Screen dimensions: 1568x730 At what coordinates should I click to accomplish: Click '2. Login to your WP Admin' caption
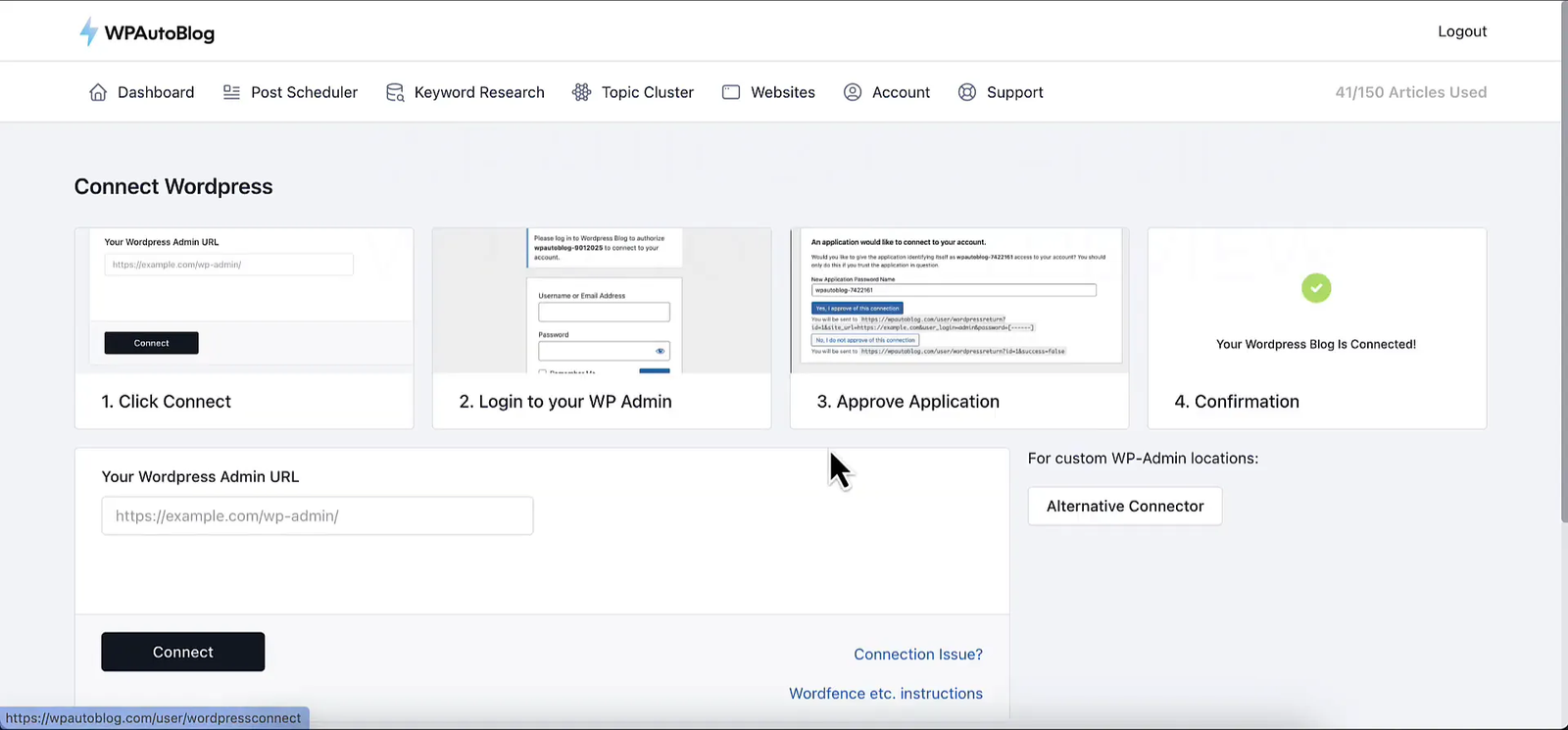pyautogui.click(x=565, y=402)
